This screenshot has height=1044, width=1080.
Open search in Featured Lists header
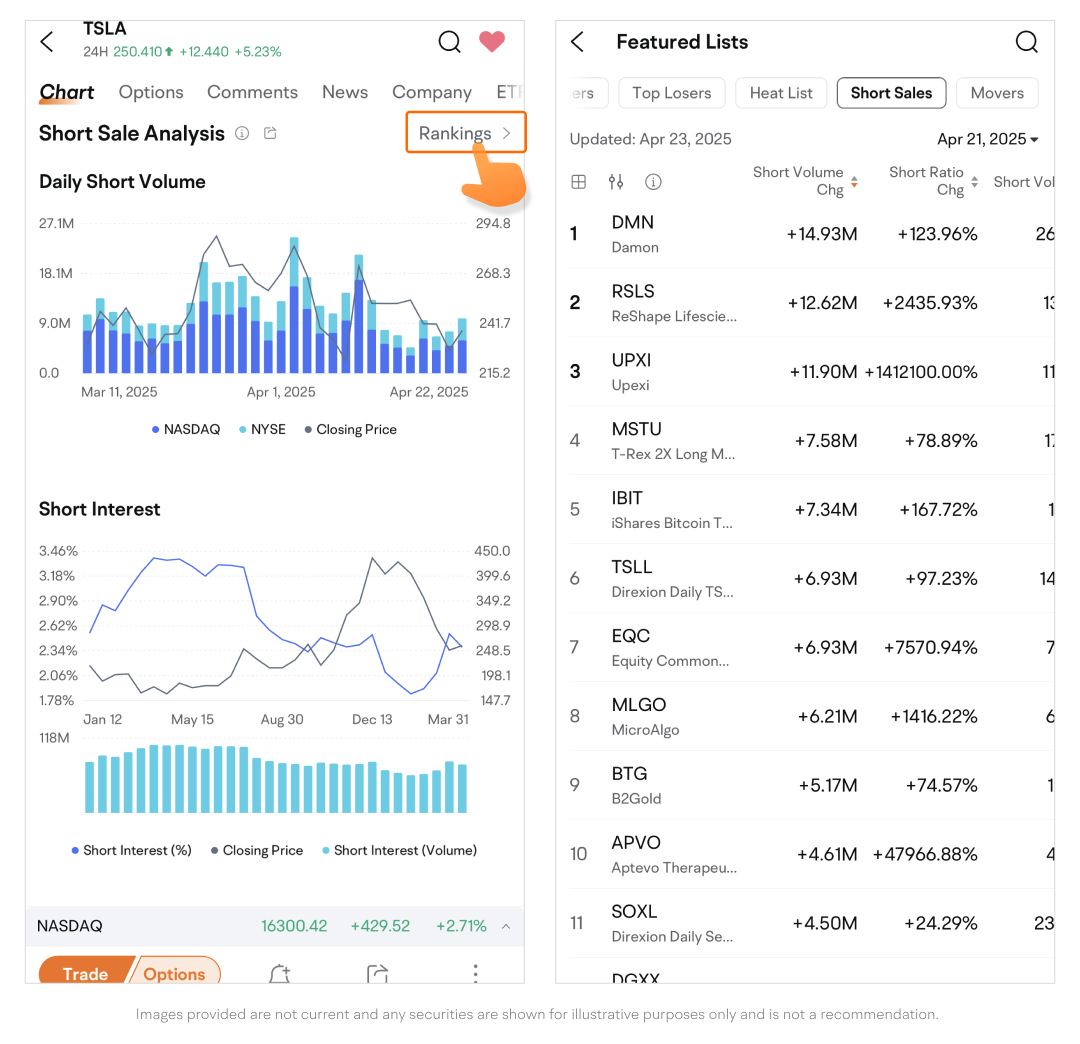pyautogui.click(x=1026, y=42)
